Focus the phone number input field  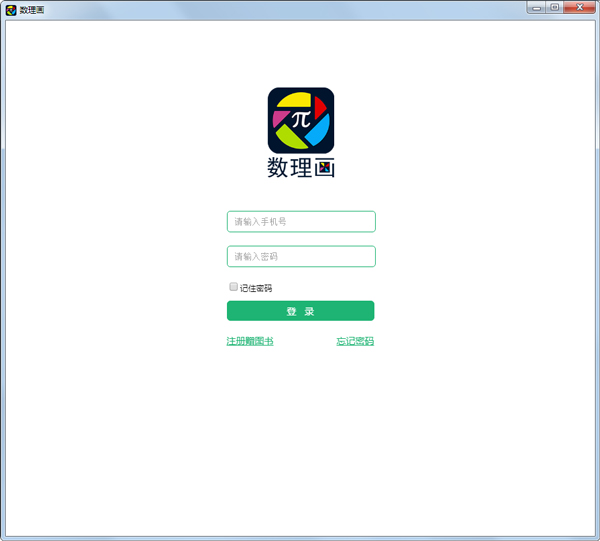(x=301, y=222)
